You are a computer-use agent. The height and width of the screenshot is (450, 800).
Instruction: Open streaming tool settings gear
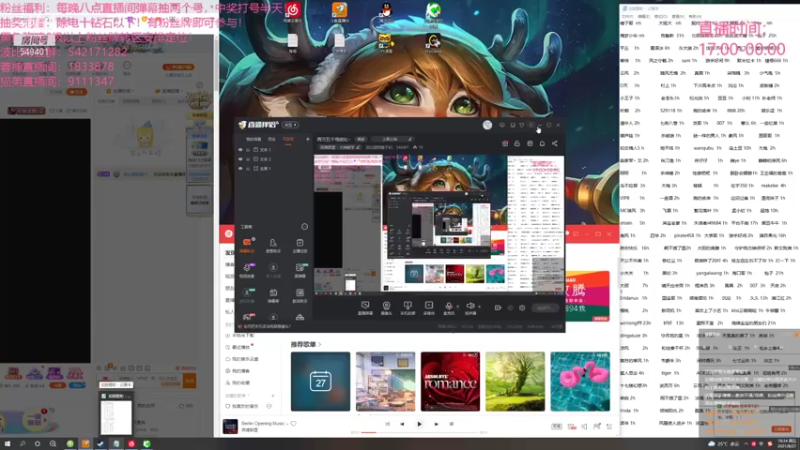pos(522,308)
